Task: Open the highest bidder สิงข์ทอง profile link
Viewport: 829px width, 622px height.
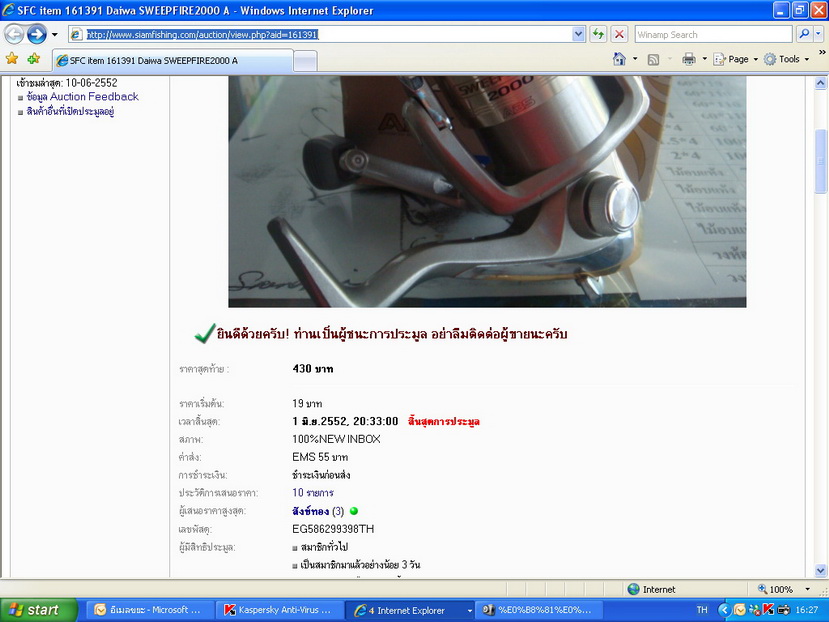Action: click(310, 511)
